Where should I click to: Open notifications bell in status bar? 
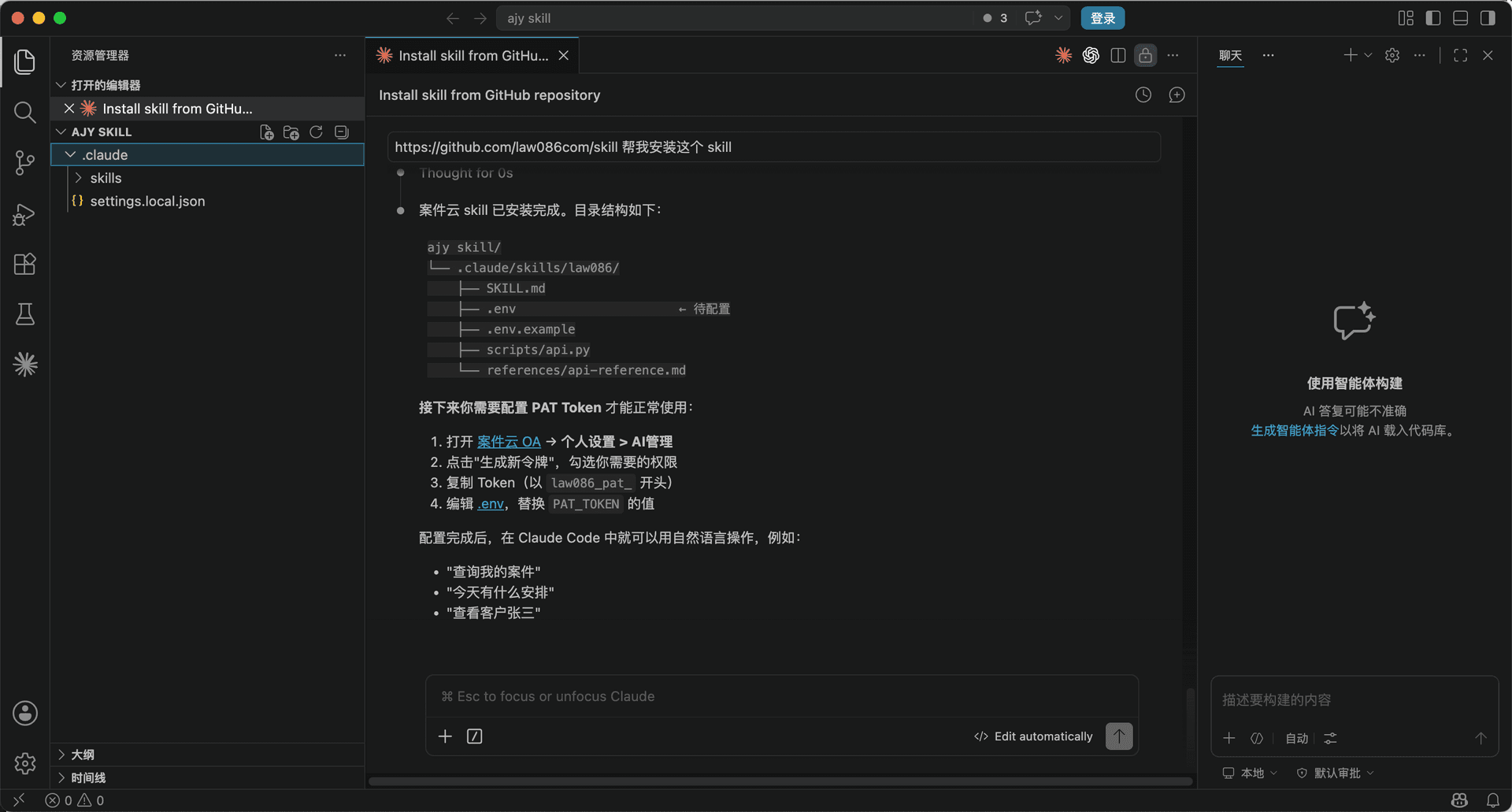[1493, 800]
